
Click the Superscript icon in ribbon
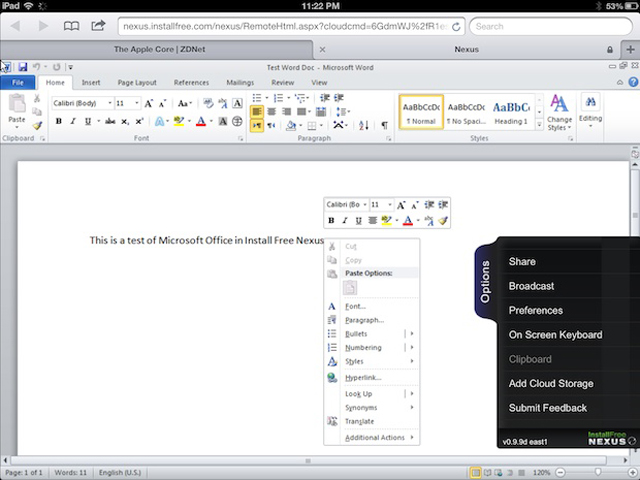139,121
